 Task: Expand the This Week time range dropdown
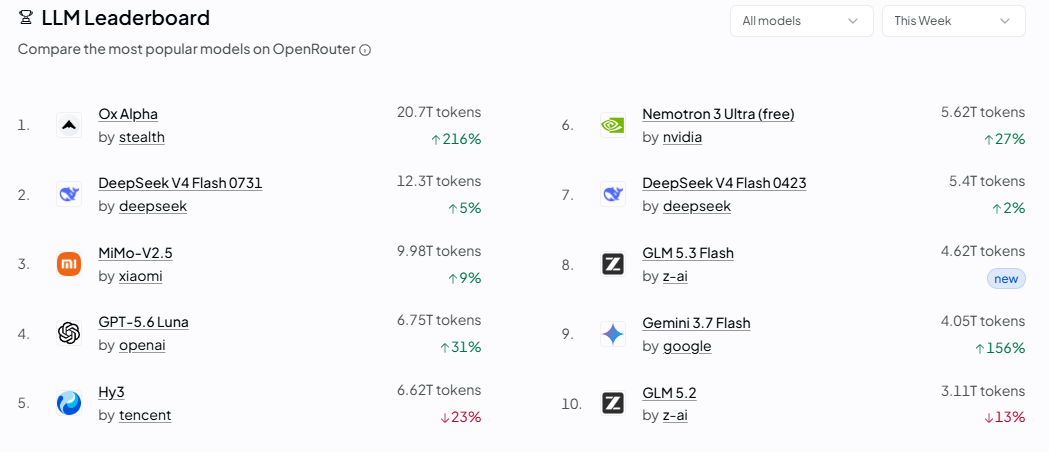[953, 21]
